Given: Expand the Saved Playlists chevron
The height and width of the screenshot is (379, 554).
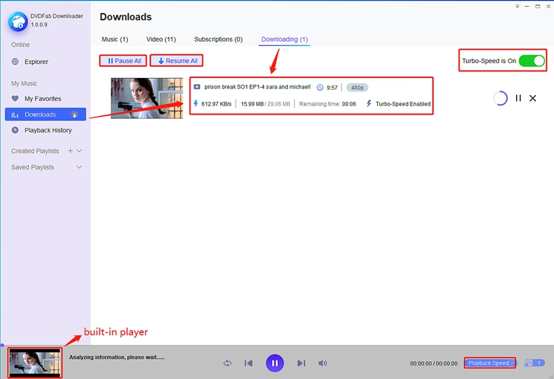Looking at the screenshot, I should click(x=79, y=167).
